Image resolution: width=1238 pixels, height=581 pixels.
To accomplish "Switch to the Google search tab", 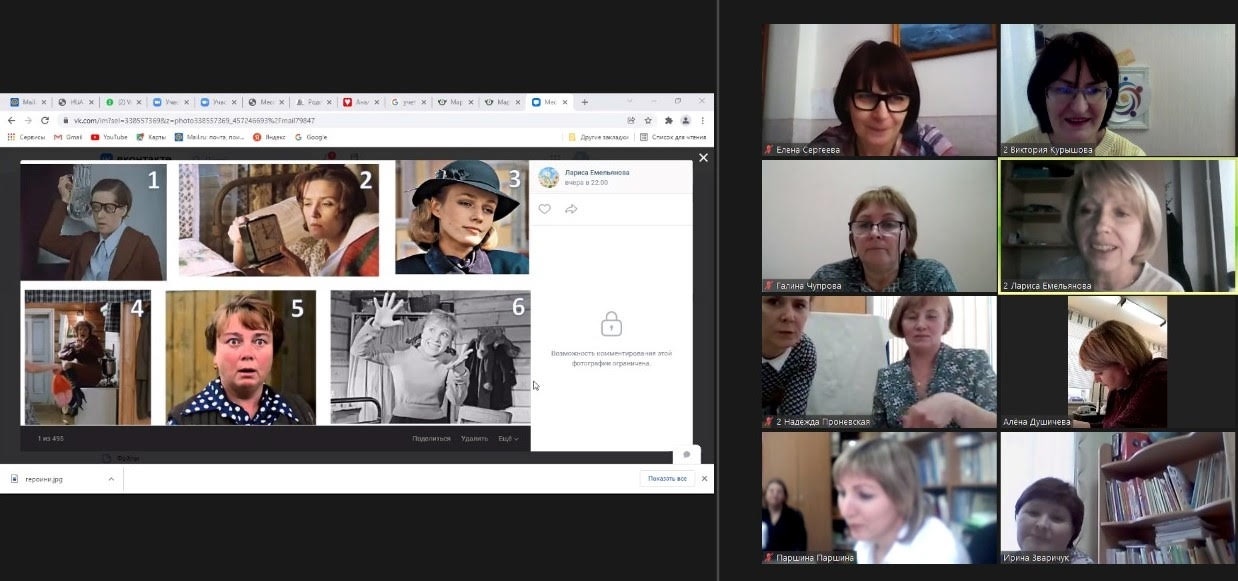I will tap(409, 102).
